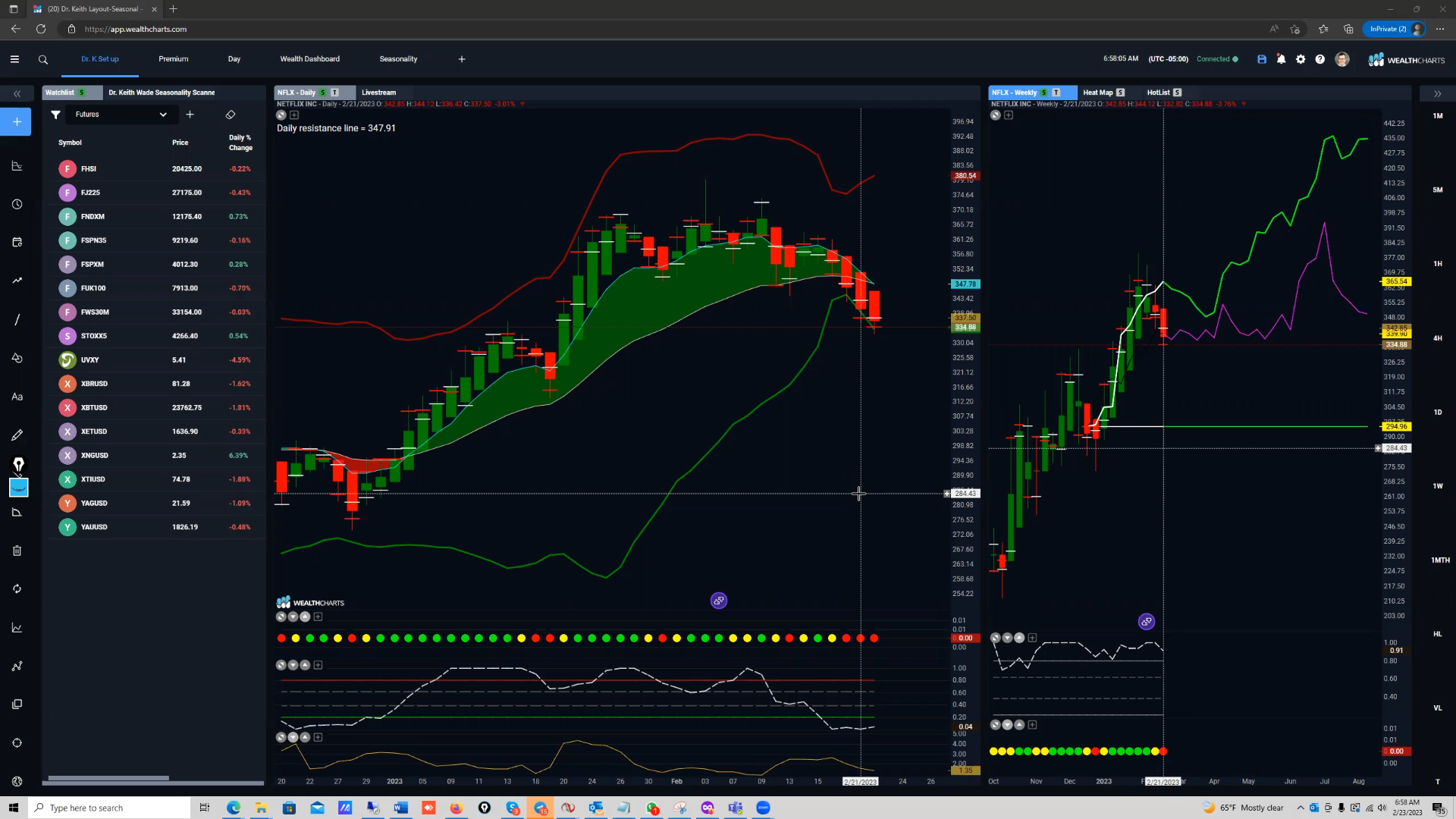Select the UVXY watchlist row
The height and width of the screenshot is (819, 1456).
(155, 360)
